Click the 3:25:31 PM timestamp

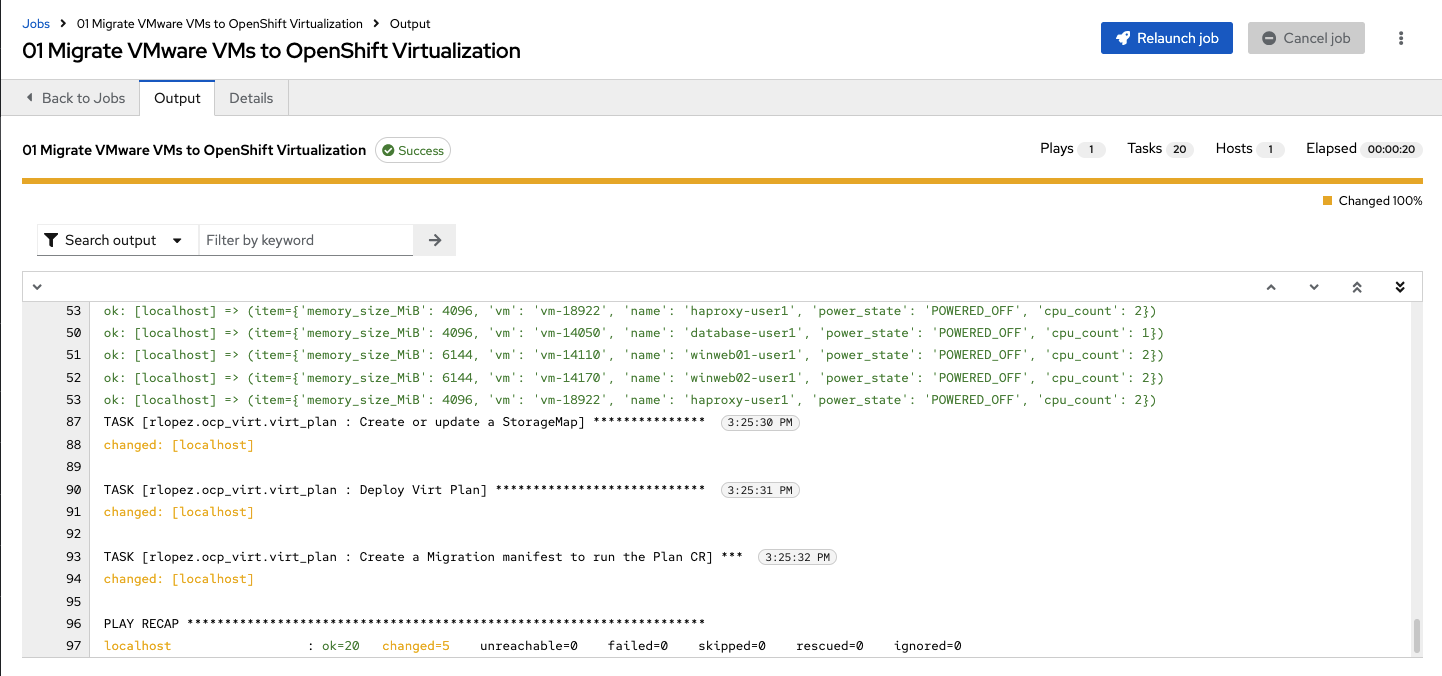(760, 490)
